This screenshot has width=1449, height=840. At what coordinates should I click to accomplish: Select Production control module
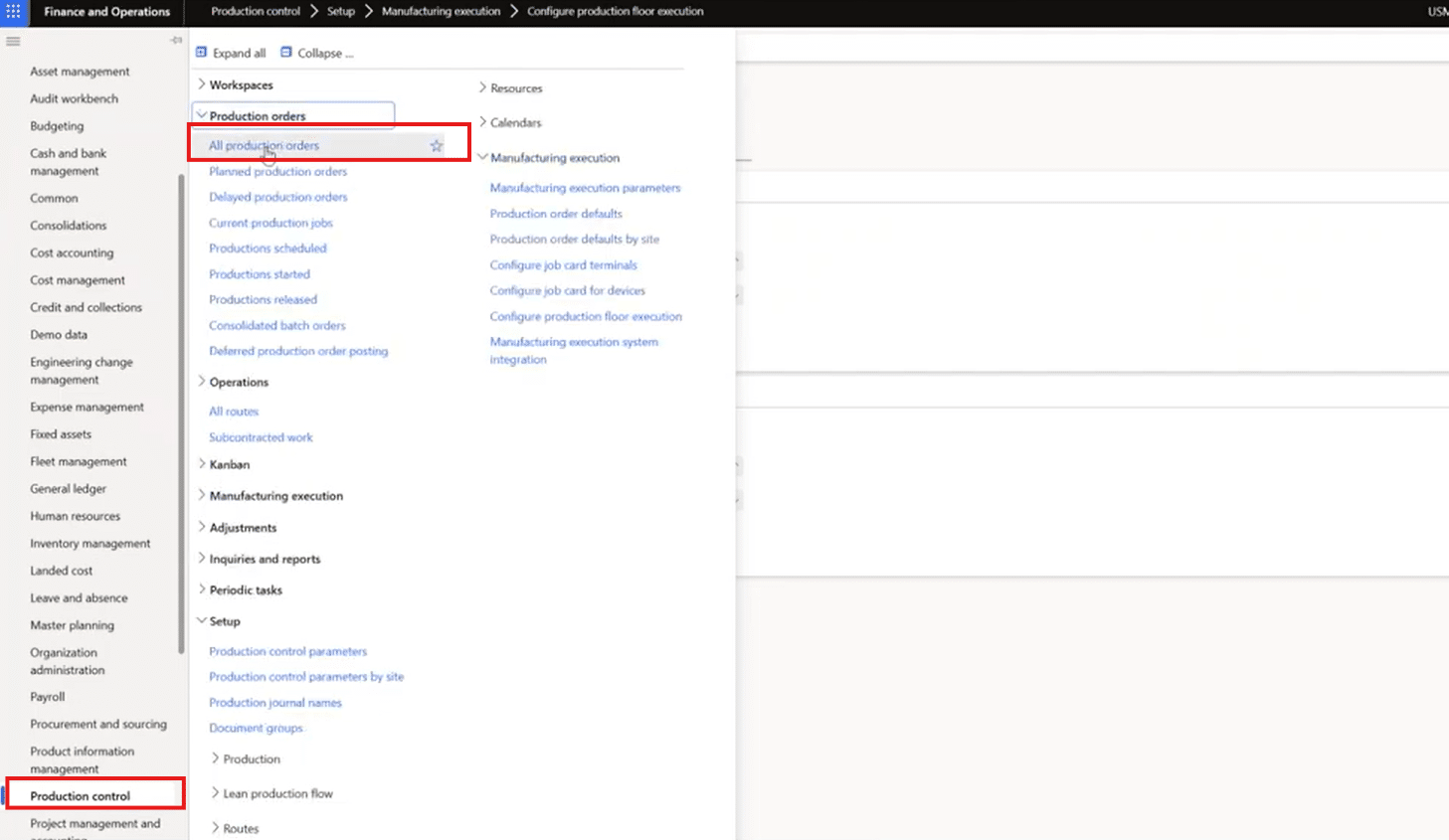click(80, 796)
